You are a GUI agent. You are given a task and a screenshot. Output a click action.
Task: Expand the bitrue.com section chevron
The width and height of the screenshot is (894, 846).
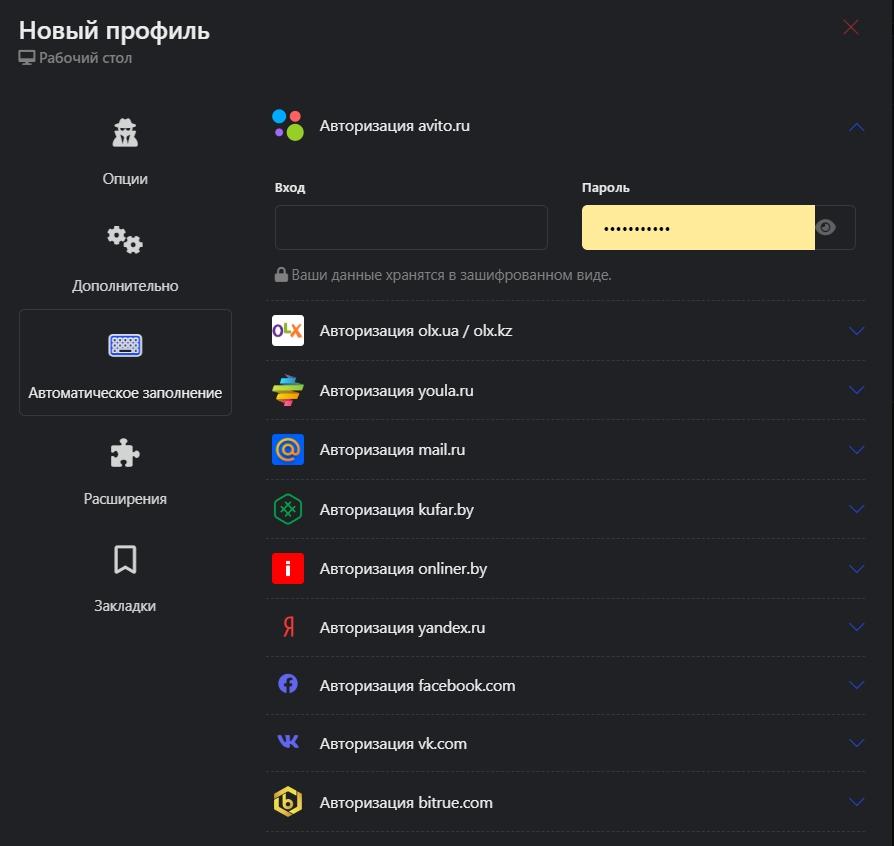pyautogui.click(x=856, y=802)
